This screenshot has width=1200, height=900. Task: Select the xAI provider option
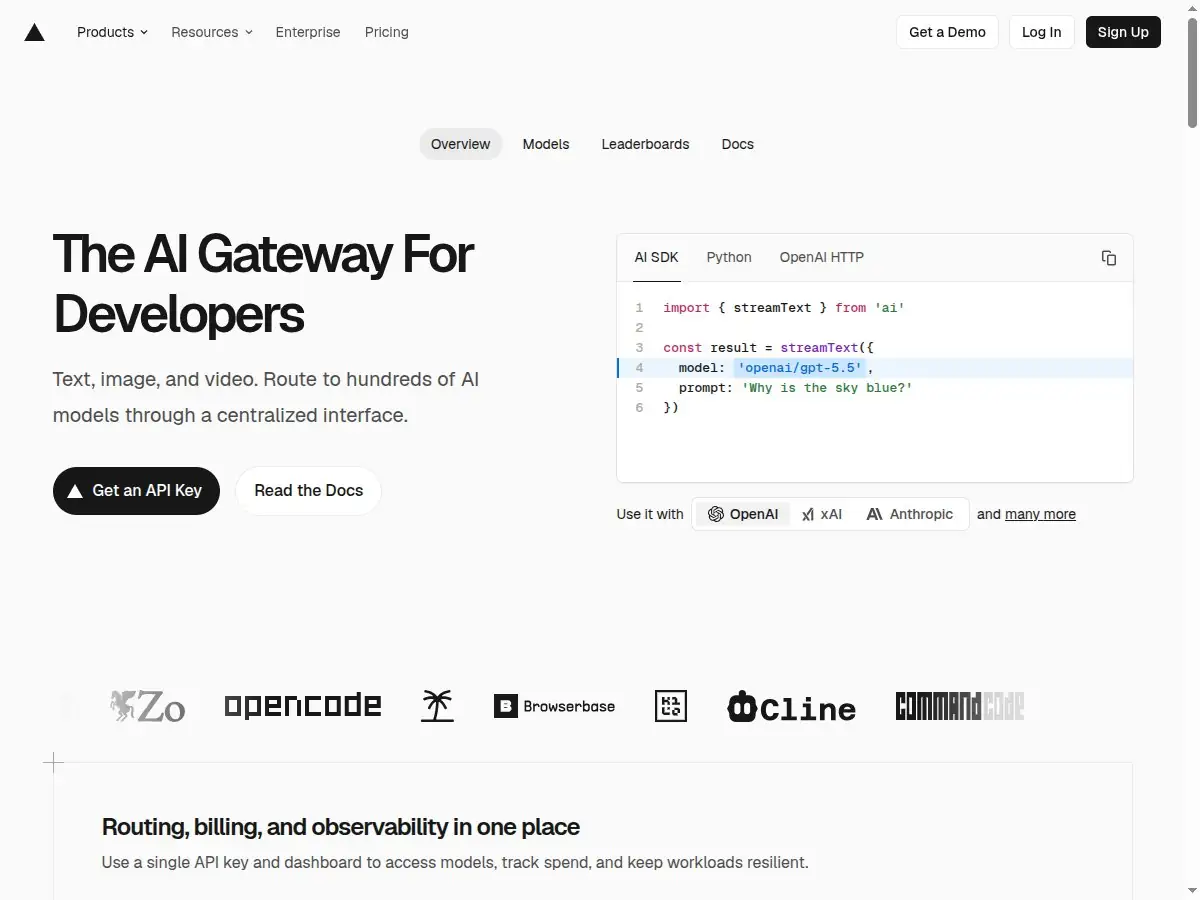point(822,514)
